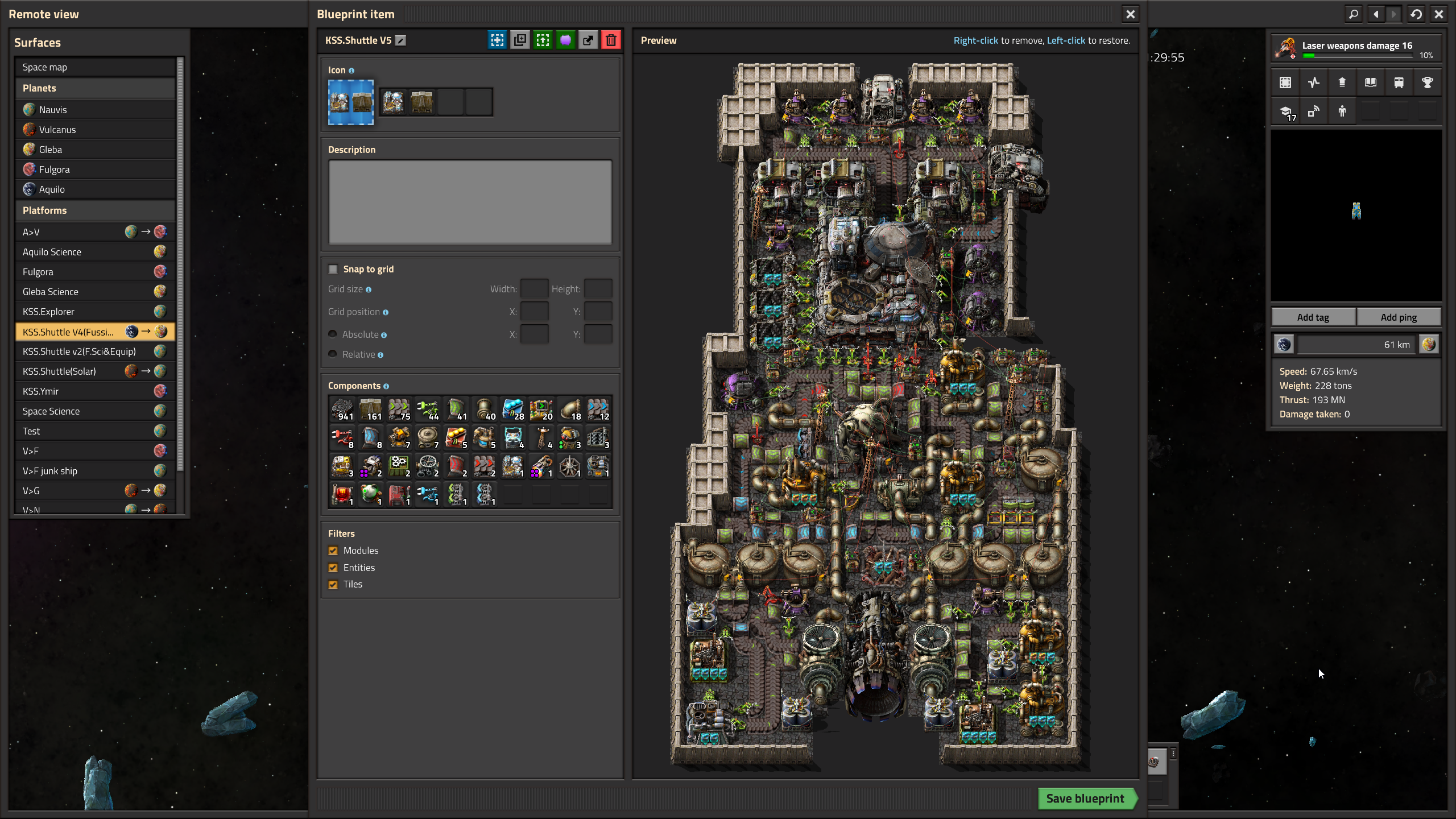
Task: Select the Gleba planet surface
Action: [x=95, y=150]
